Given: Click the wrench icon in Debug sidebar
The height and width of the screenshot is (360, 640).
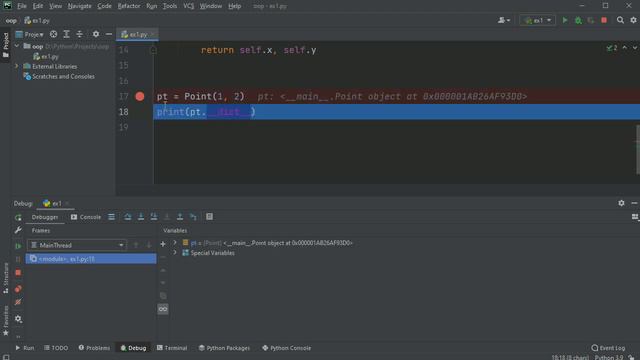Looking at the screenshot, I should (x=18, y=231).
